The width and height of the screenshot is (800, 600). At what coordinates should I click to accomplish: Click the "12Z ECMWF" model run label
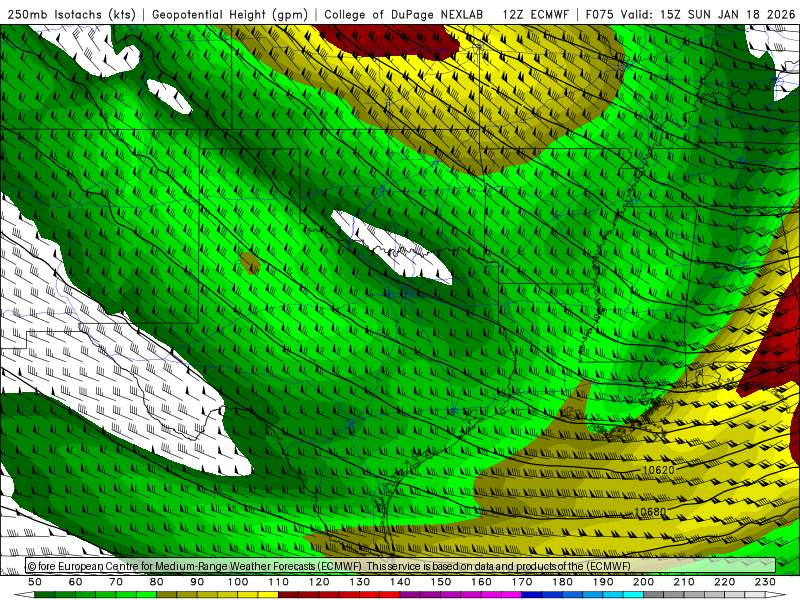click(x=535, y=15)
